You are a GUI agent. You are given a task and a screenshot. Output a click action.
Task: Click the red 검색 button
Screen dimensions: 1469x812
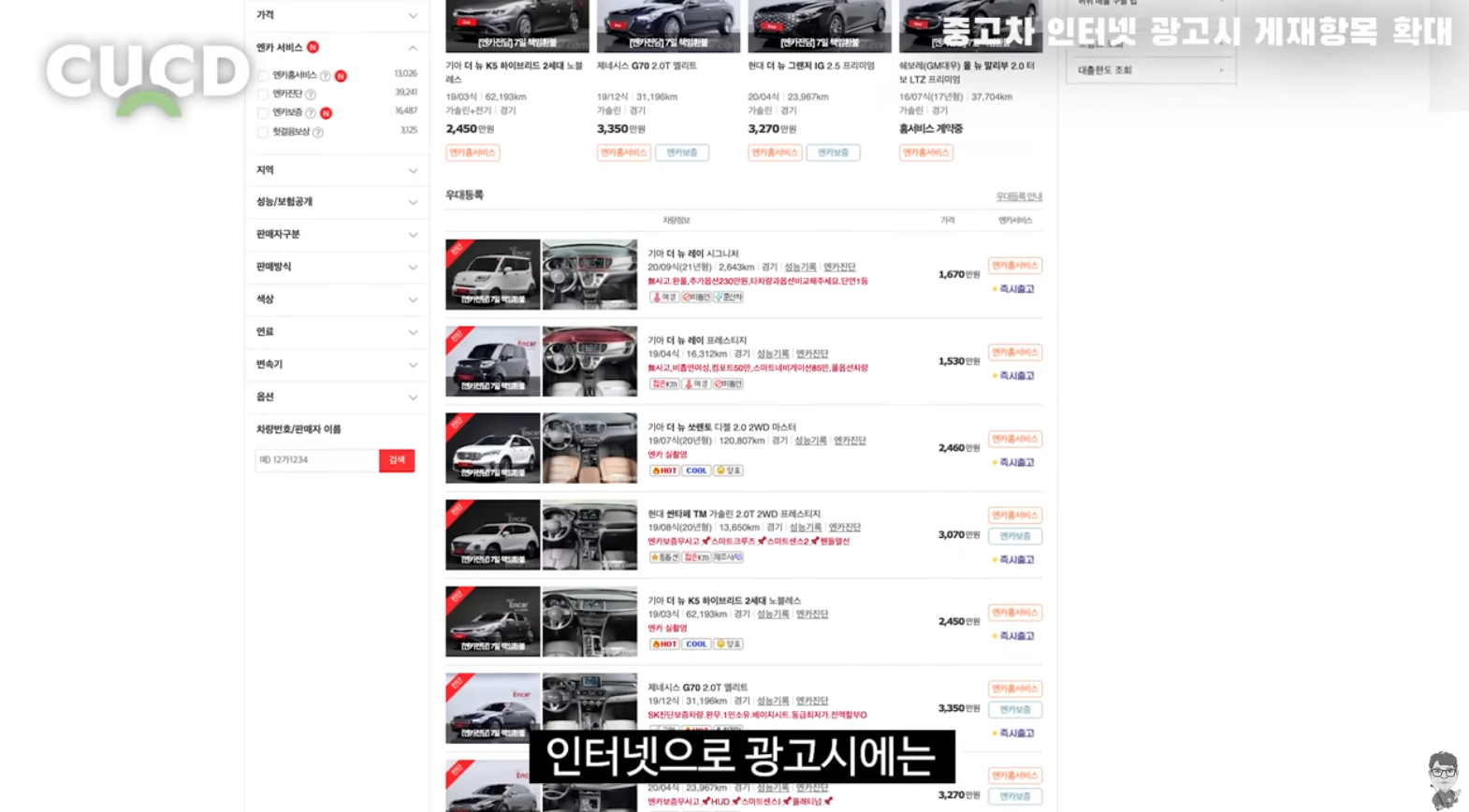tap(397, 460)
